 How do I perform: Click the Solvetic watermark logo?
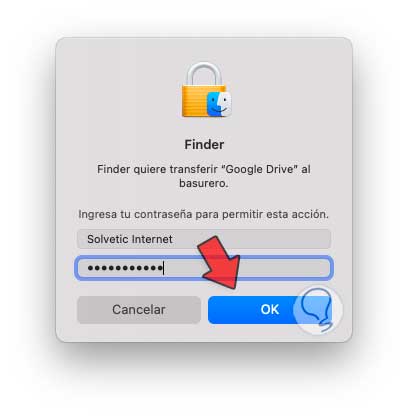pyautogui.click(x=317, y=310)
